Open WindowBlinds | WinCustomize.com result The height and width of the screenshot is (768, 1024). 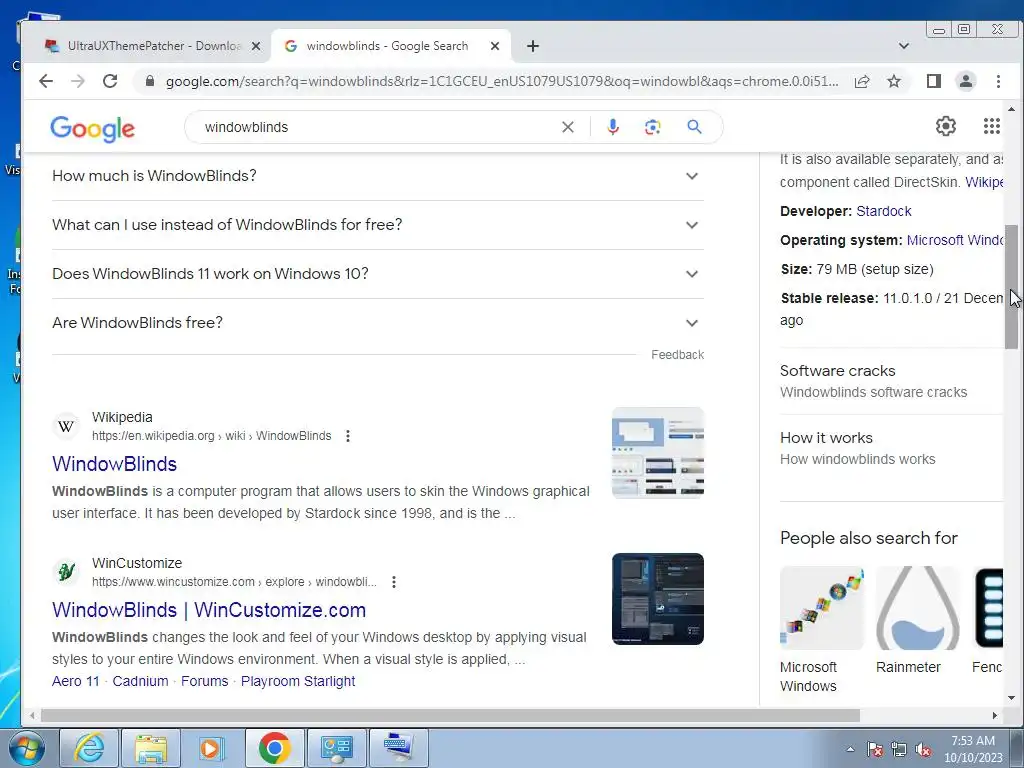point(209,610)
